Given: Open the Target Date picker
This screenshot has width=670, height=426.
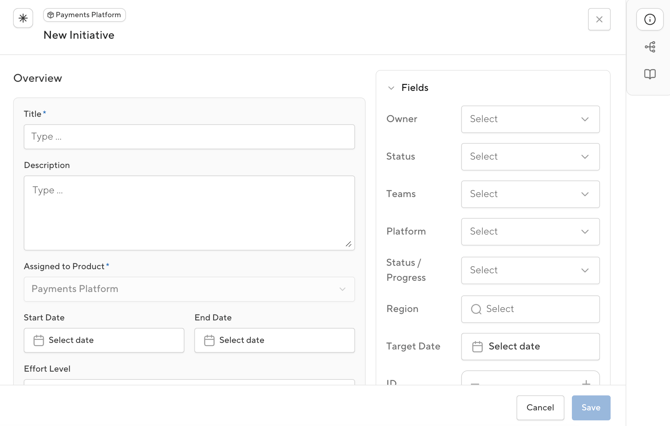Looking at the screenshot, I should [x=530, y=347].
